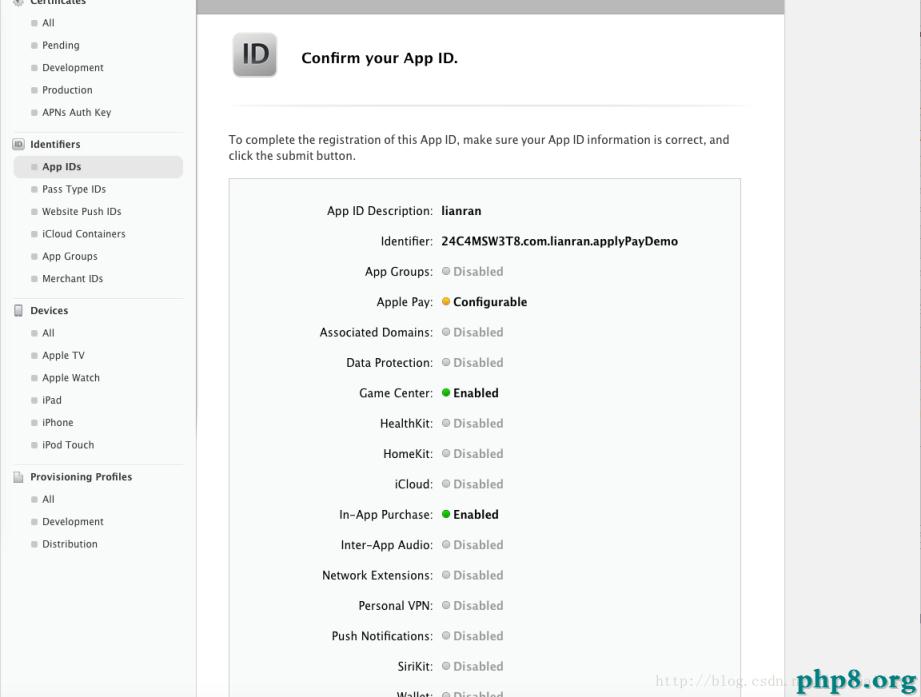This screenshot has width=921, height=697.
Task: Click the In-App Purchase Enabled text
Action: point(476,514)
